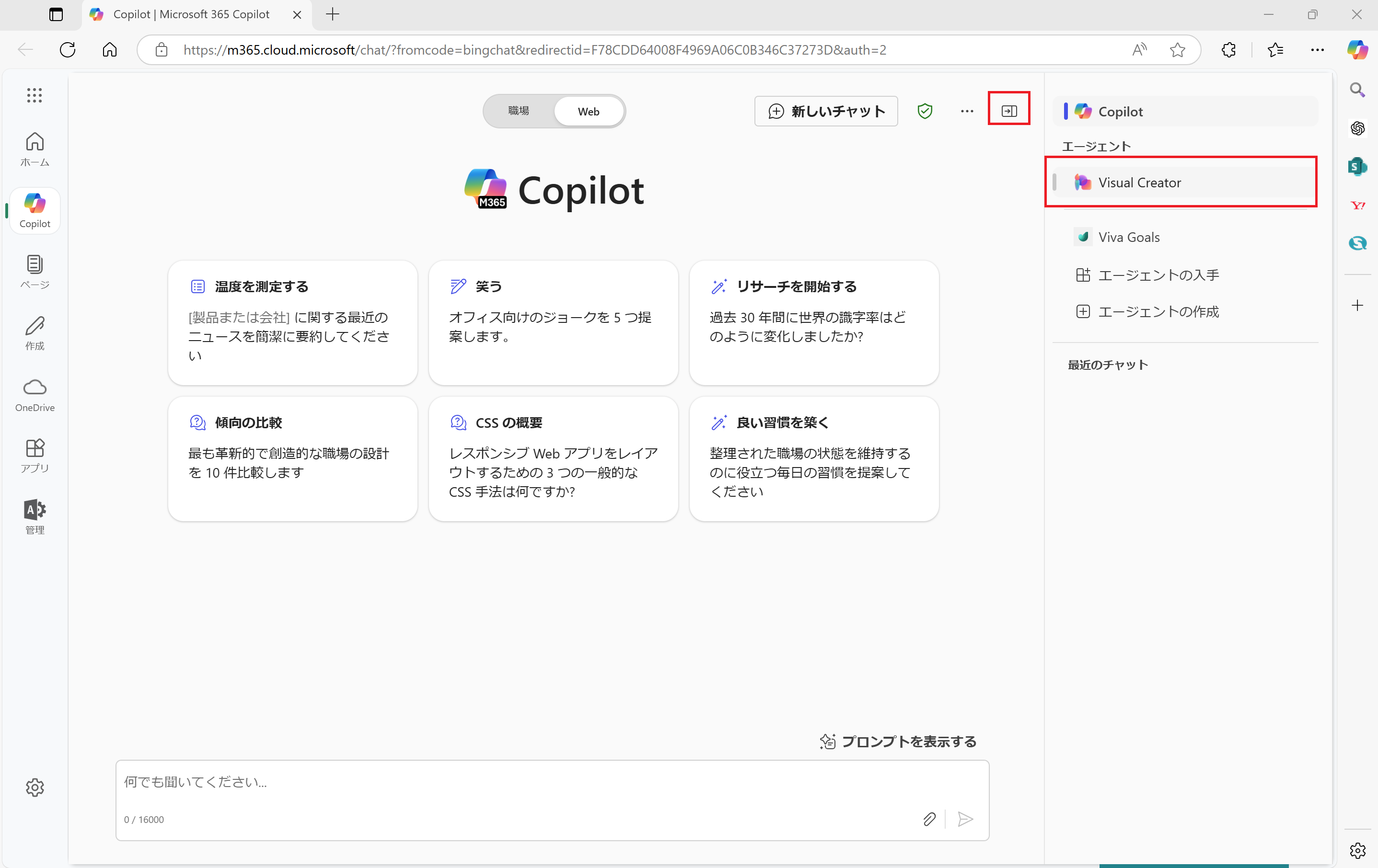Open アプリ from the left rail
1378x868 pixels.
coord(35,457)
